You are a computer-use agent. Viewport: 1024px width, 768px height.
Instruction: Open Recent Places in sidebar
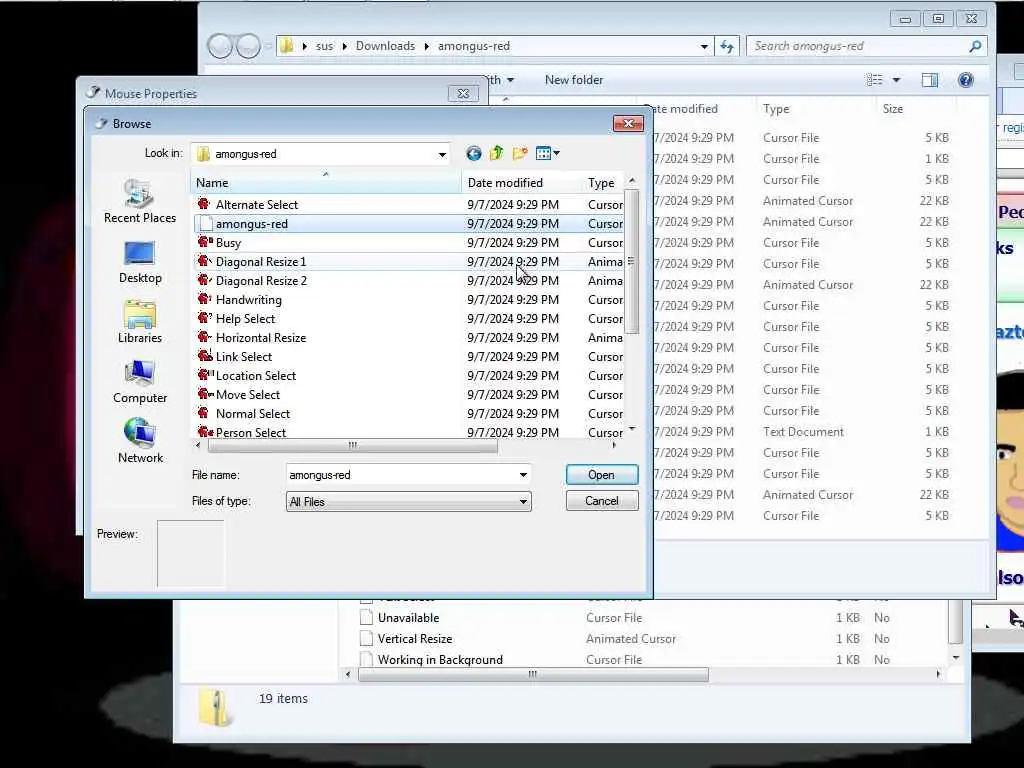click(140, 201)
